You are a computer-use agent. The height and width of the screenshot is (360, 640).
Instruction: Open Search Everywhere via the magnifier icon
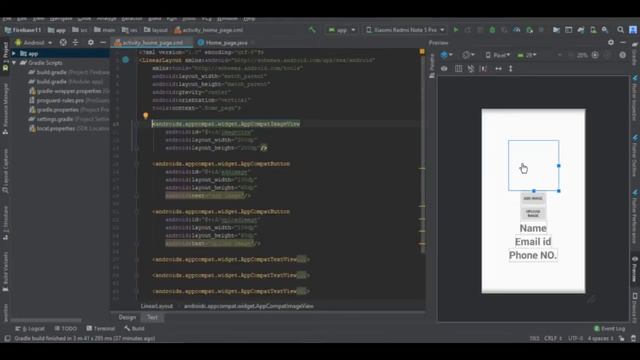[620, 30]
